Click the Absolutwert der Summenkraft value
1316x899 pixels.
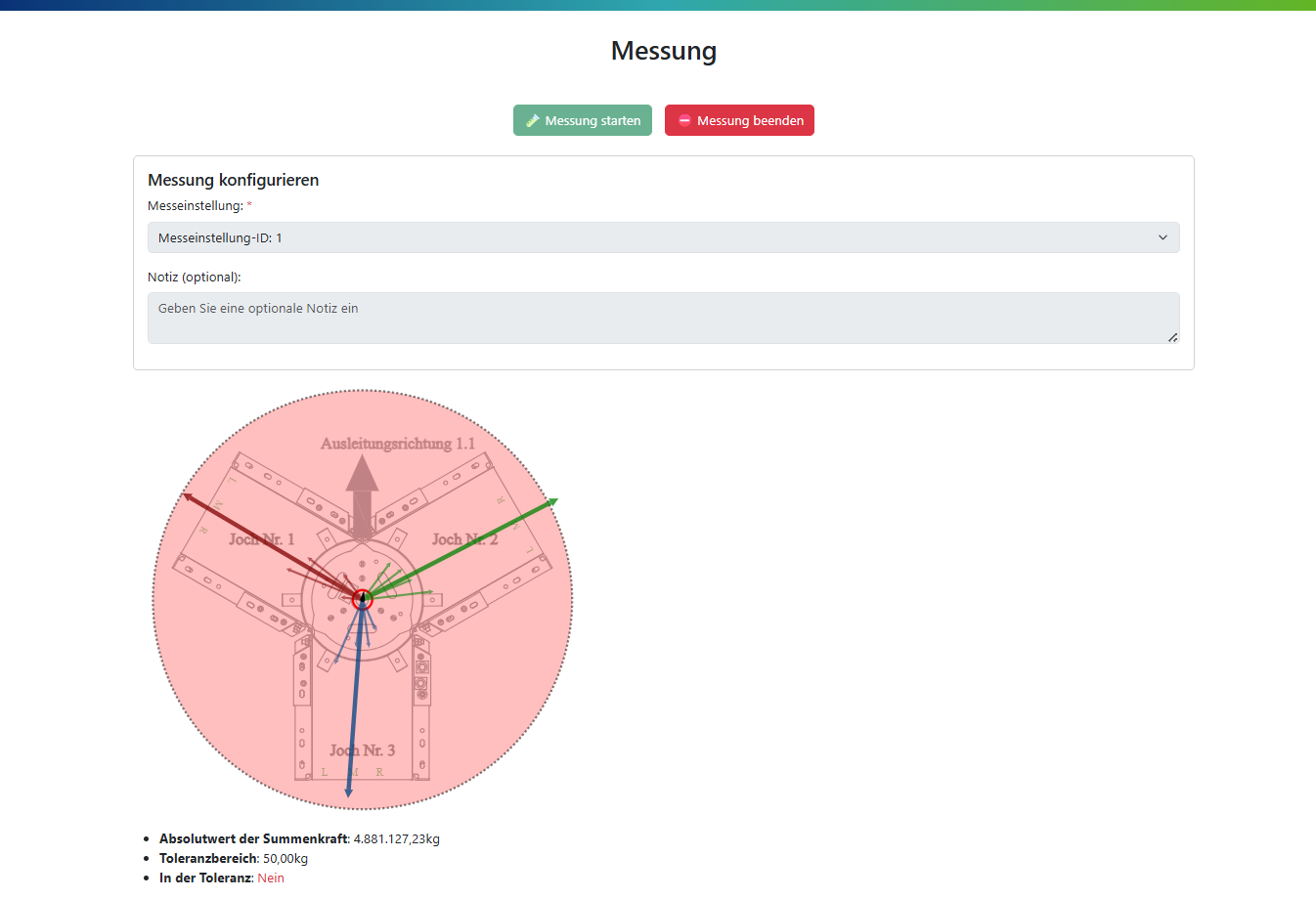(x=396, y=838)
